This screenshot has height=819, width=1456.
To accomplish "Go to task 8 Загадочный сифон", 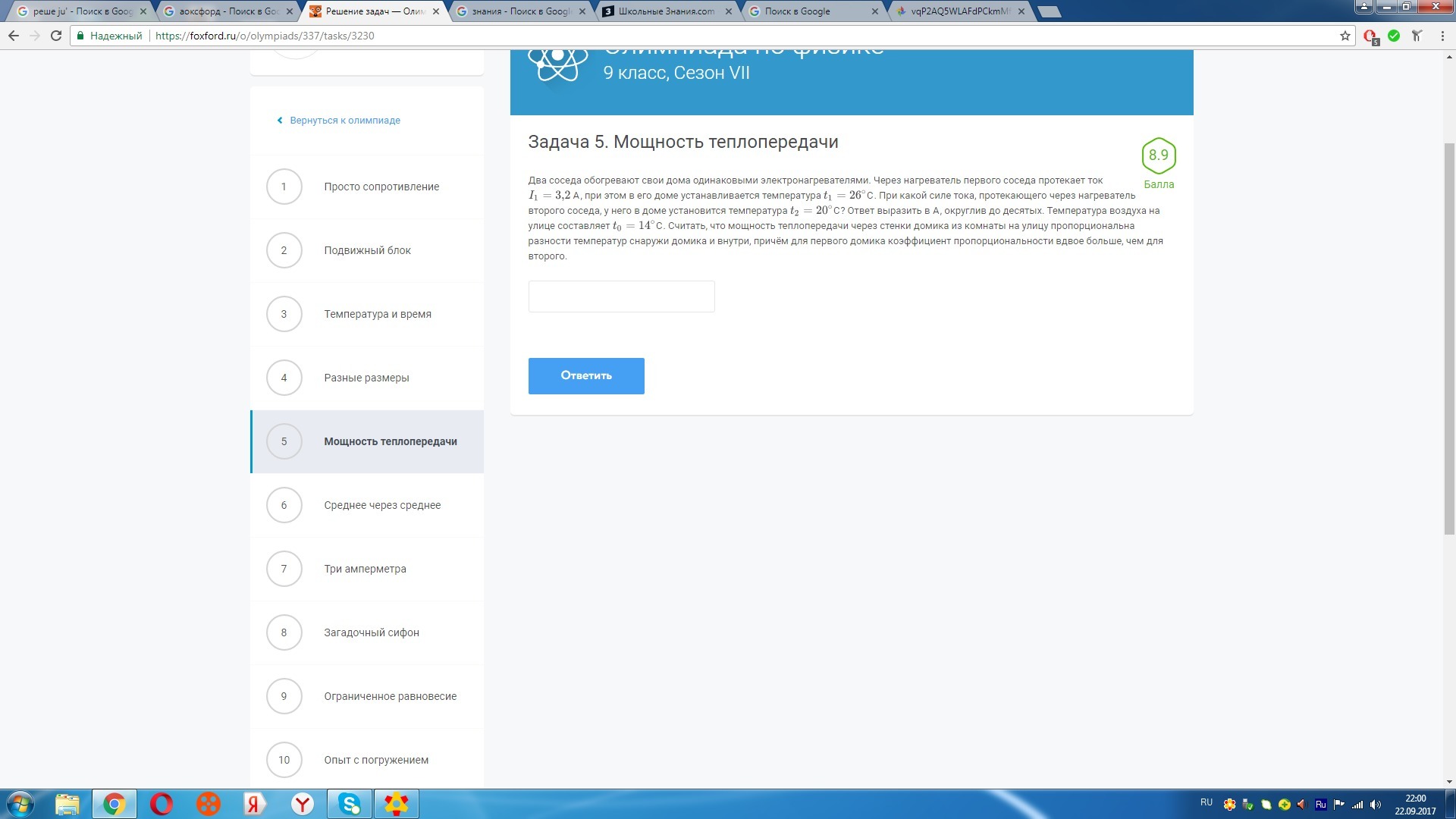I will pyautogui.click(x=371, y=632).
